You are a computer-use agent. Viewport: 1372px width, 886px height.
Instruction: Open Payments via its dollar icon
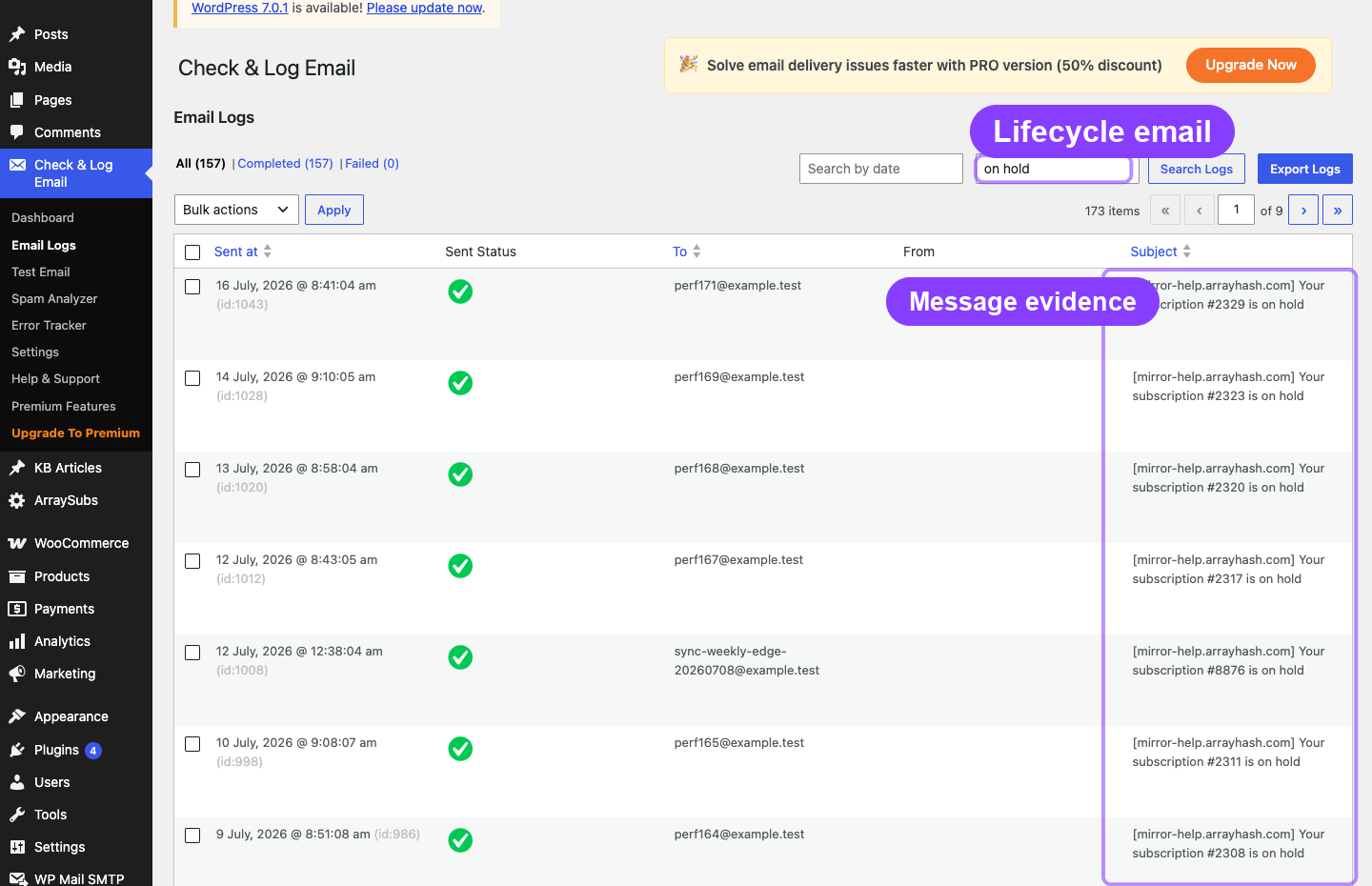(x=17, y=609)
